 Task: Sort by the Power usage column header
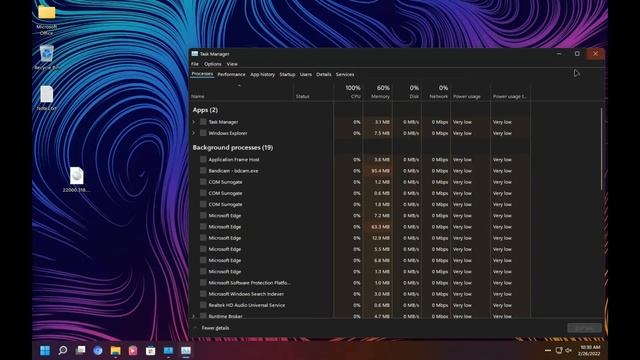470,92
